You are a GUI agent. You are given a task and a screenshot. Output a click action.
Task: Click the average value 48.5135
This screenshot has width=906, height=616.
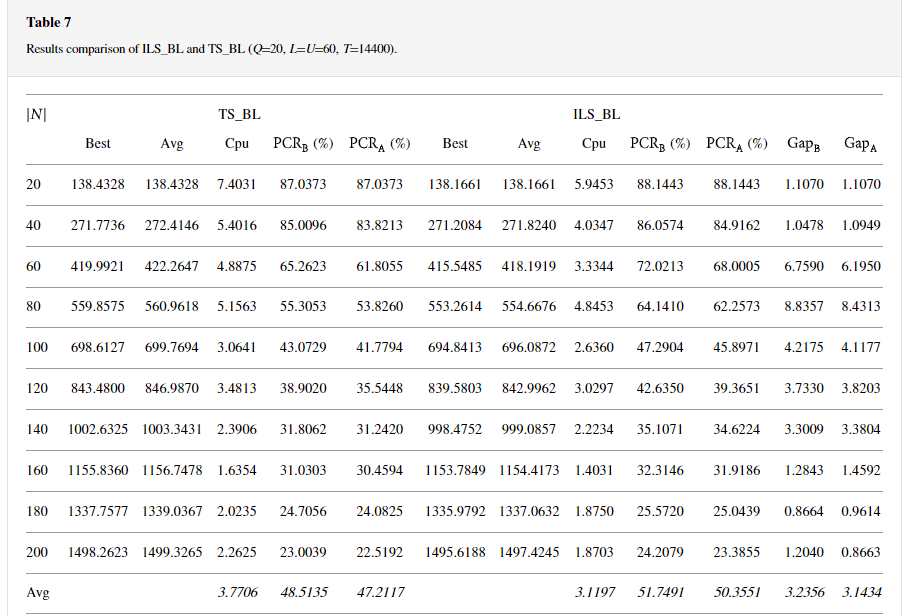click(x=304, y=593)
